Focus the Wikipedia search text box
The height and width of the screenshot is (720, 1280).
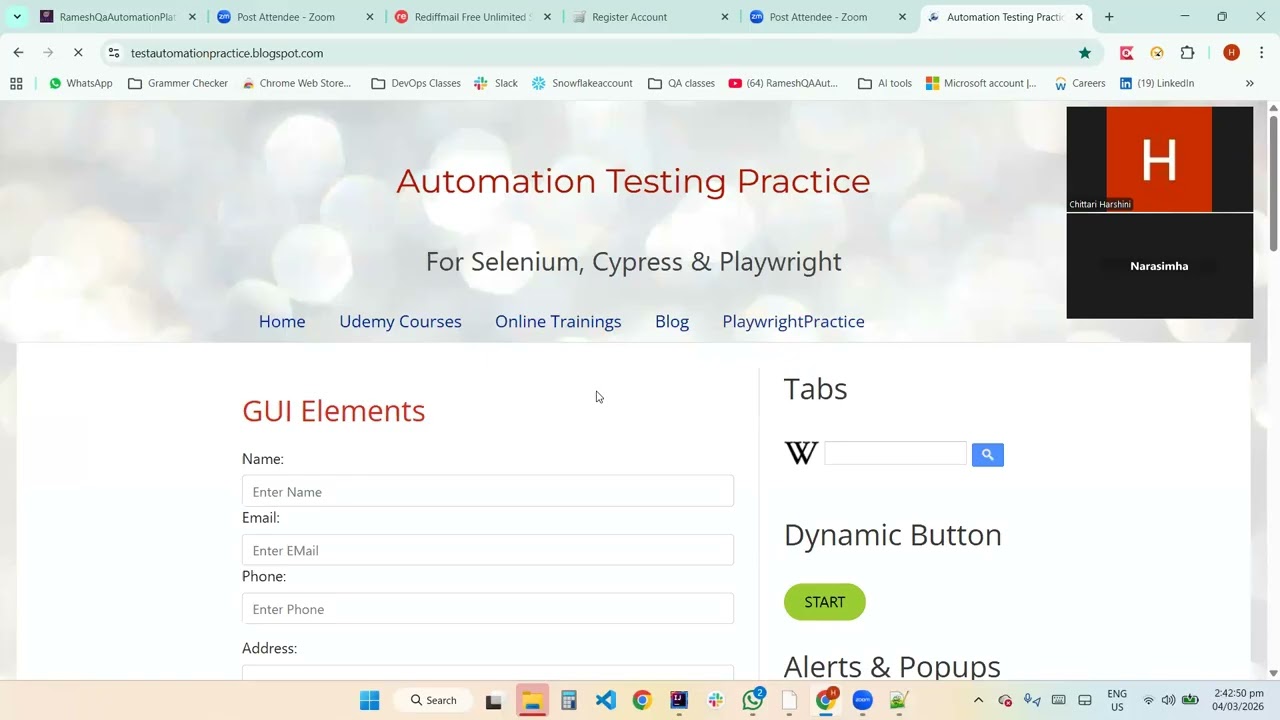[x=896, y=453]
